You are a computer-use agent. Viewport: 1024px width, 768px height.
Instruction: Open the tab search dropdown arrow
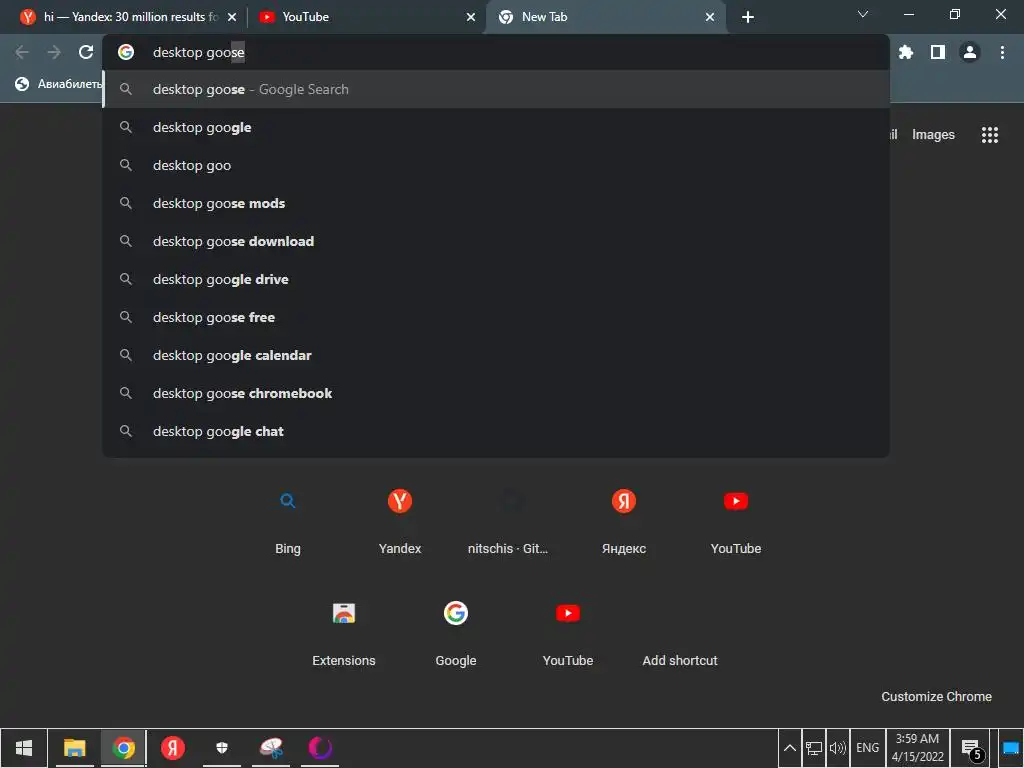click(862, 14)
